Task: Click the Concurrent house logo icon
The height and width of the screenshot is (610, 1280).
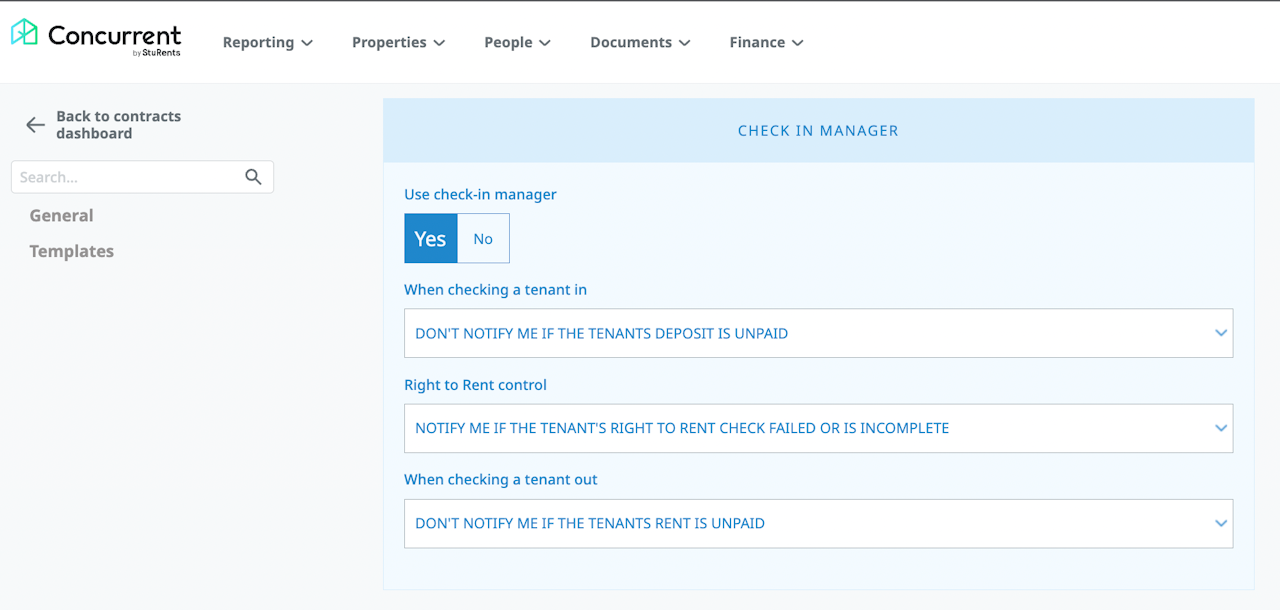Action: [x=24, y=33]
